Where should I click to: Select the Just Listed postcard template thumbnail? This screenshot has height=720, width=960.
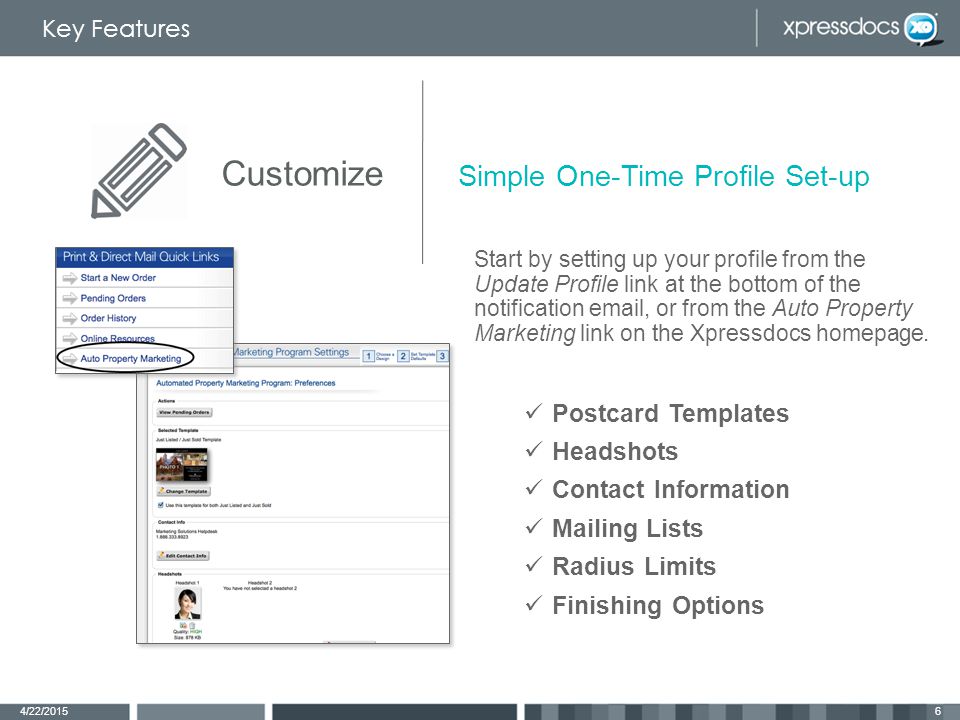pos(182,465)
